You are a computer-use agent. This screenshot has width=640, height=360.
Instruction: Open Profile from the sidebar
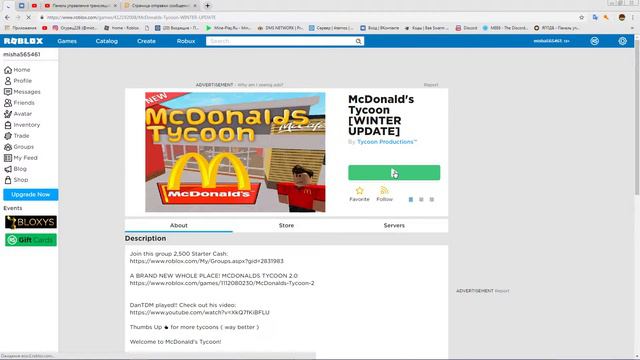coord(18,81)
